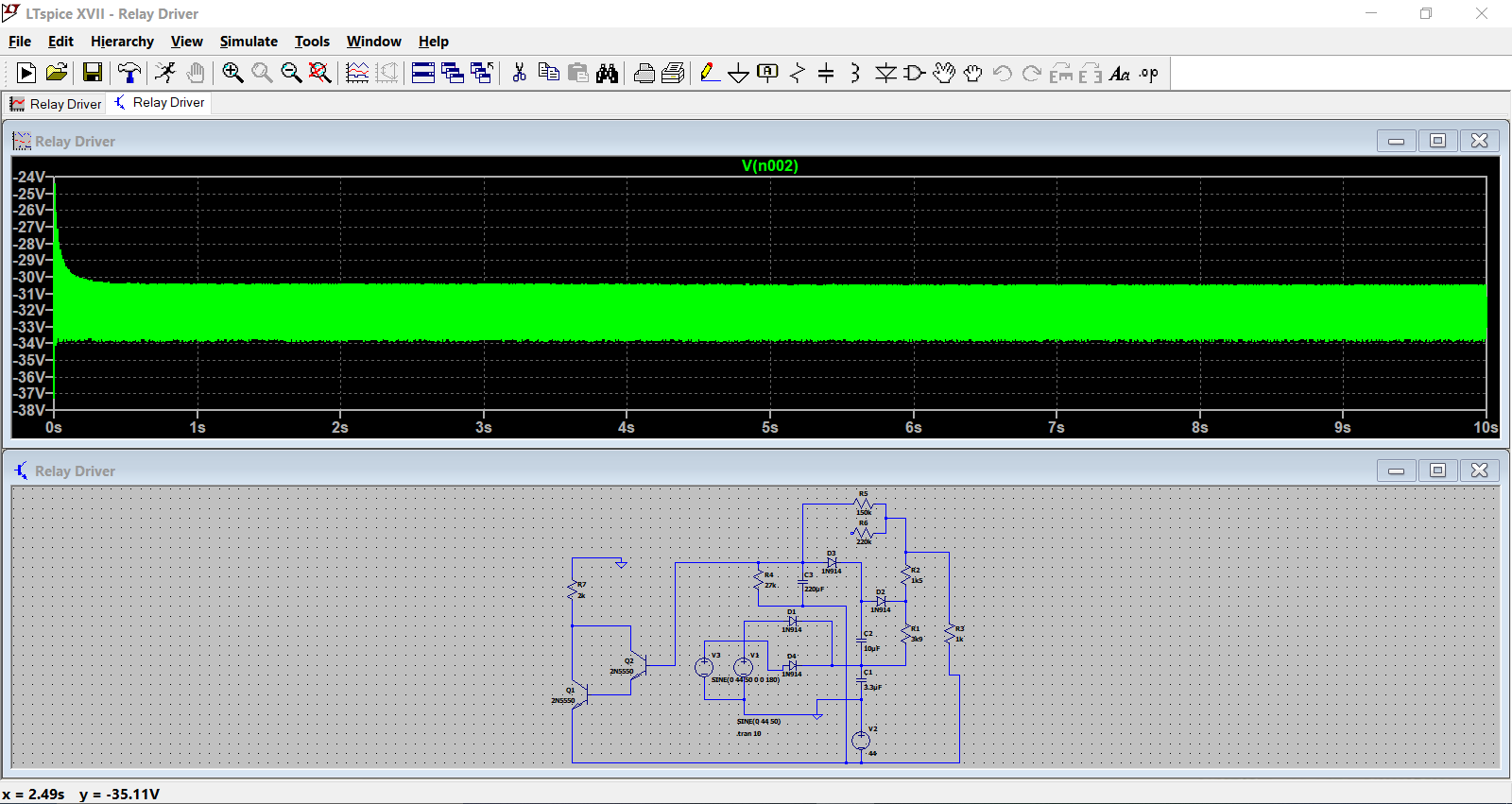The width and height of the screenshot is (1512, 804).
Task: Select the Pan magnifier tool
Action: (262, 73)
